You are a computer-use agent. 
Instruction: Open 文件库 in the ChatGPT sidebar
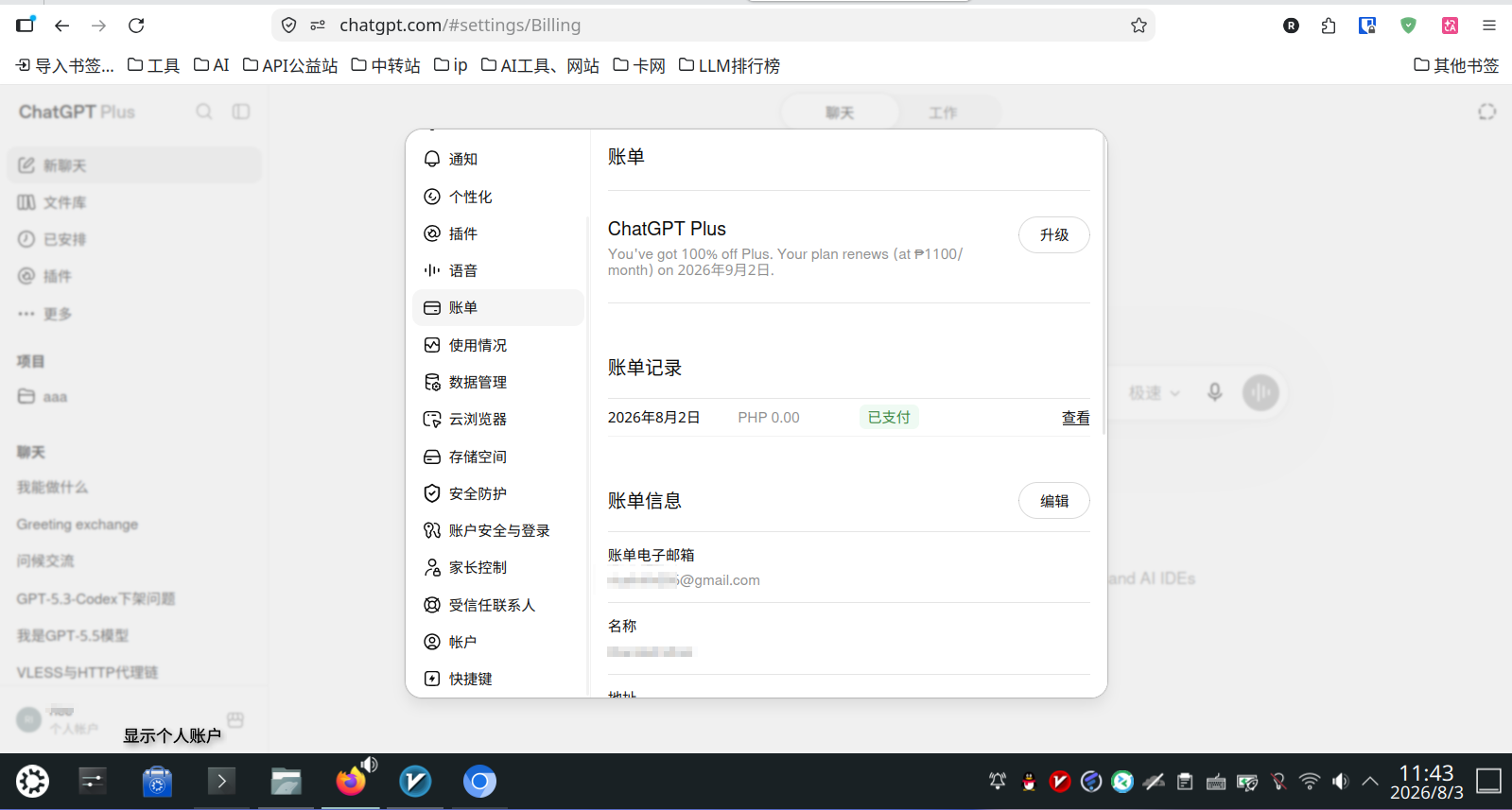(x=134, y=202)
